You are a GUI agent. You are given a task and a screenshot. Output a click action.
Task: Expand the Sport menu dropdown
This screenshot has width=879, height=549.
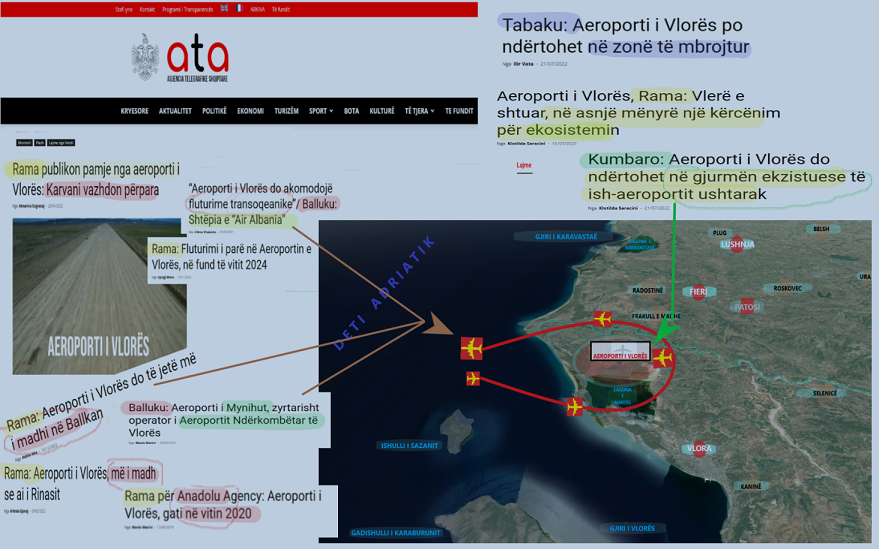pos(321,111)
